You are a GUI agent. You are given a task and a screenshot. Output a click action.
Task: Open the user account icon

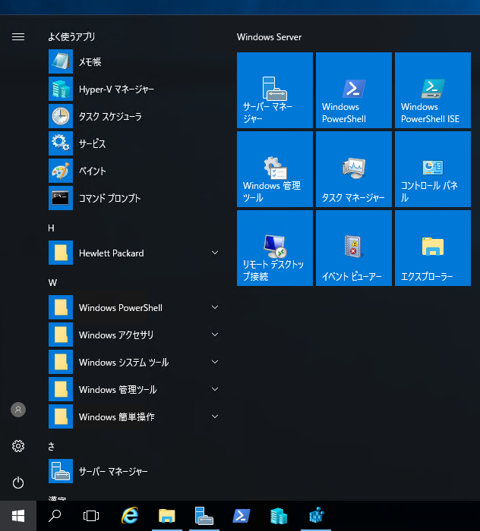pos(18,410)
